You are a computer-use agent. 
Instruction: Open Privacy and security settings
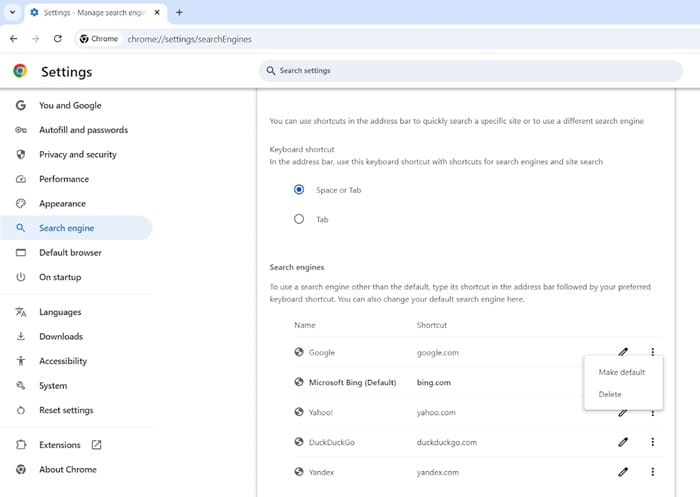pos(76,155)
